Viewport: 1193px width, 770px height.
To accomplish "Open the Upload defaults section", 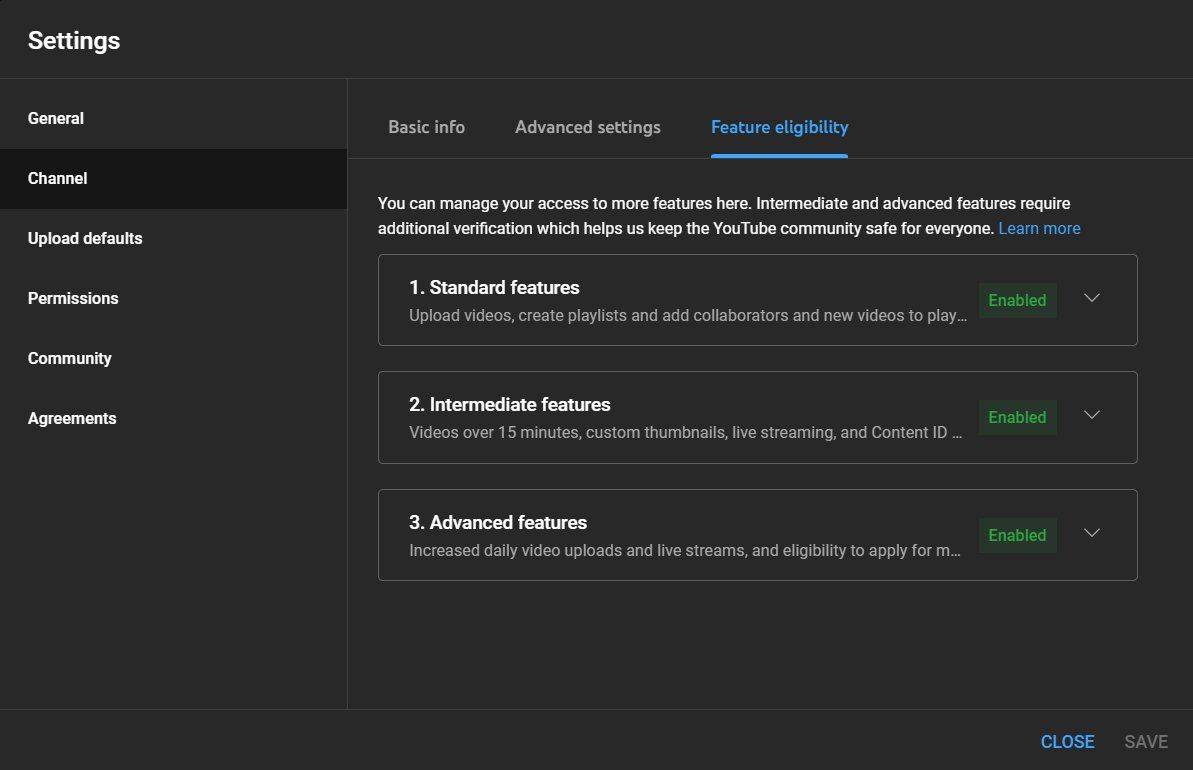I will 85,238.
